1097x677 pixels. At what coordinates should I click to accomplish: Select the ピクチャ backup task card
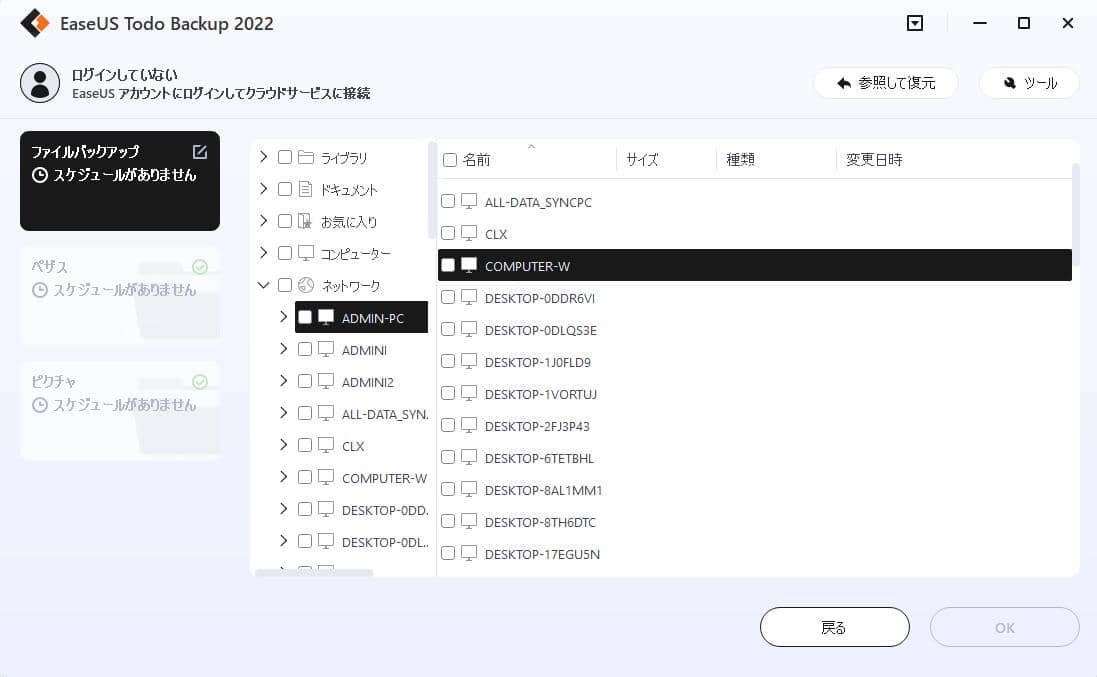120,410
